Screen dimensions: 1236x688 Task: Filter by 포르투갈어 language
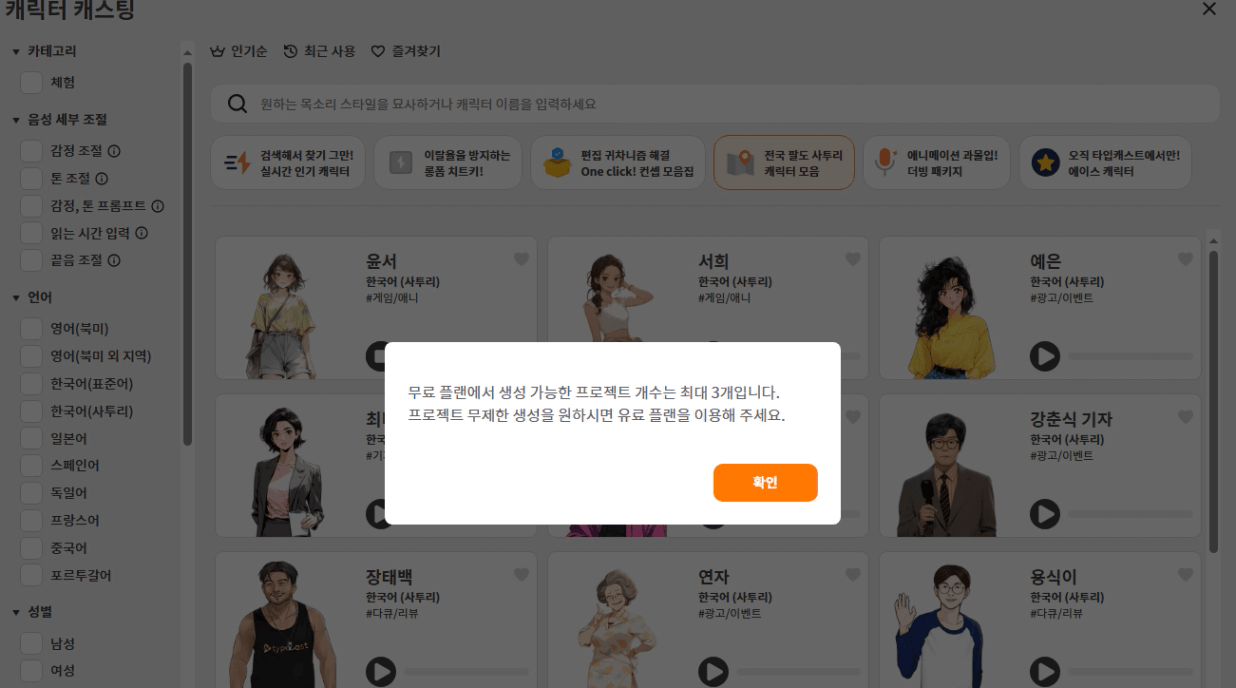[x=32, y=575]
